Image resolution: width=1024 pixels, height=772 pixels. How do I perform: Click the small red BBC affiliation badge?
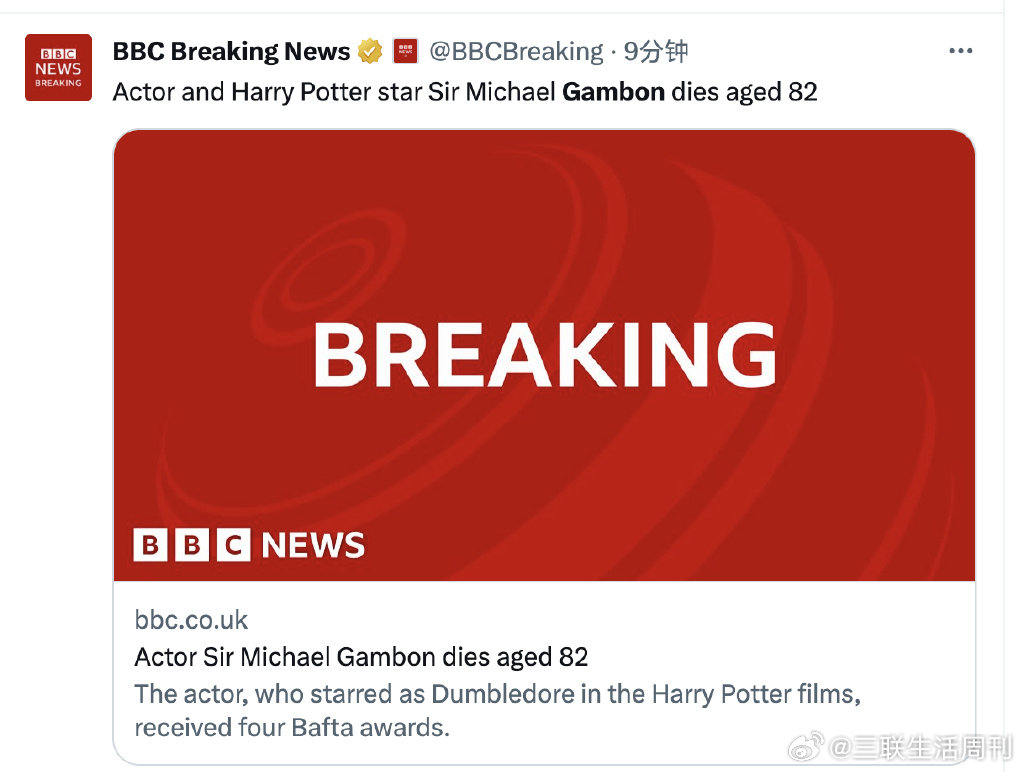click(405, 51)
